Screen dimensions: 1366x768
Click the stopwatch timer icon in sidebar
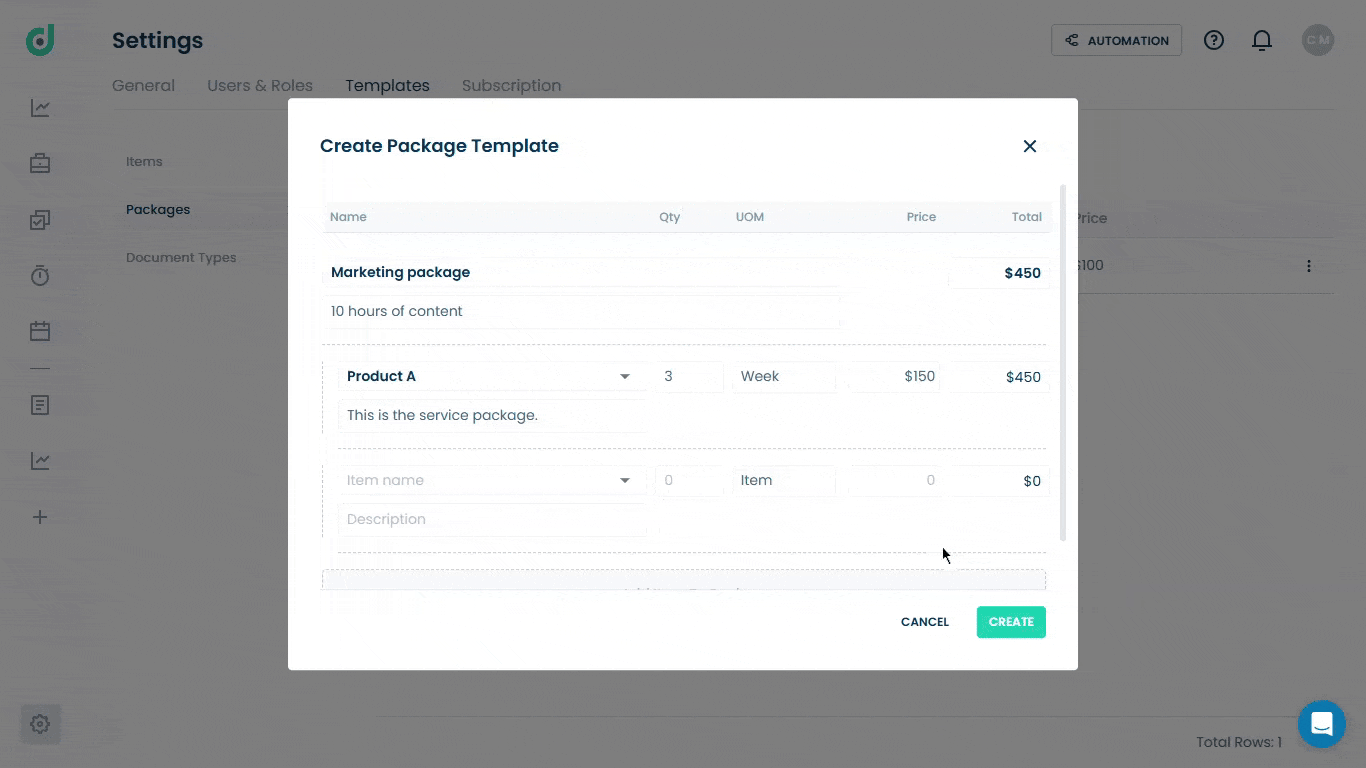click(40, 275)
